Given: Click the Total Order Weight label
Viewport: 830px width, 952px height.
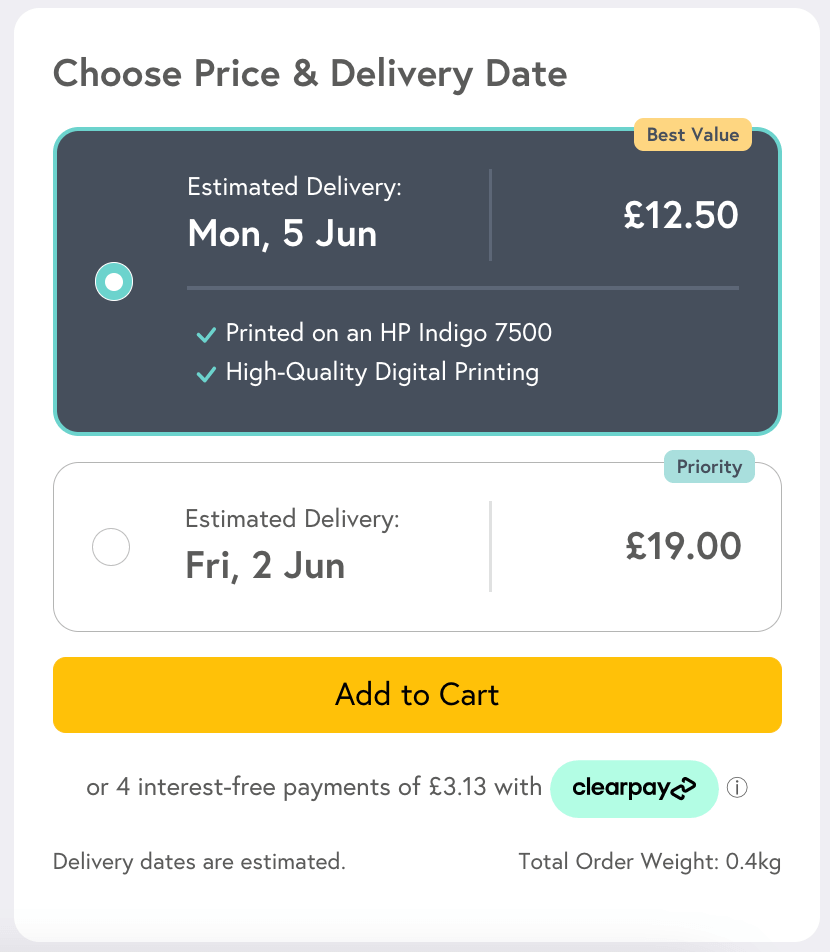Looking at the screenshot, I should pos(649,862).
